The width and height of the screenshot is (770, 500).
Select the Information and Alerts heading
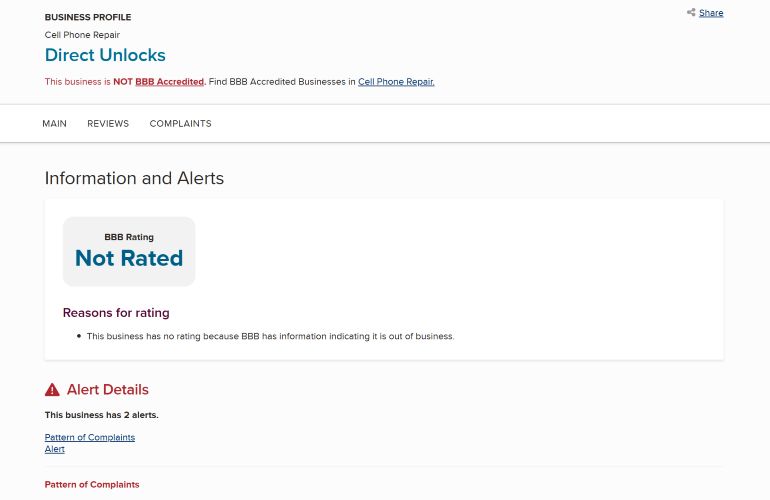(x=134, y=178)
